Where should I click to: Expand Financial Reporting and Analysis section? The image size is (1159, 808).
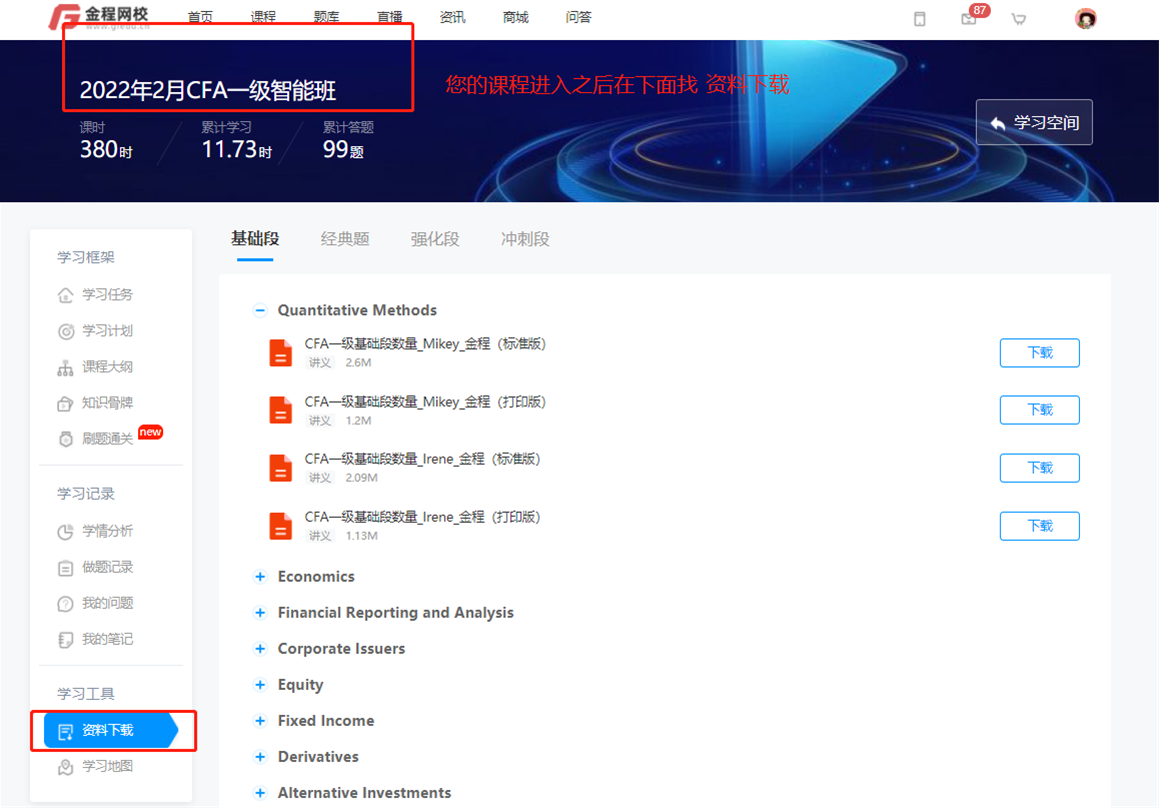259,613
